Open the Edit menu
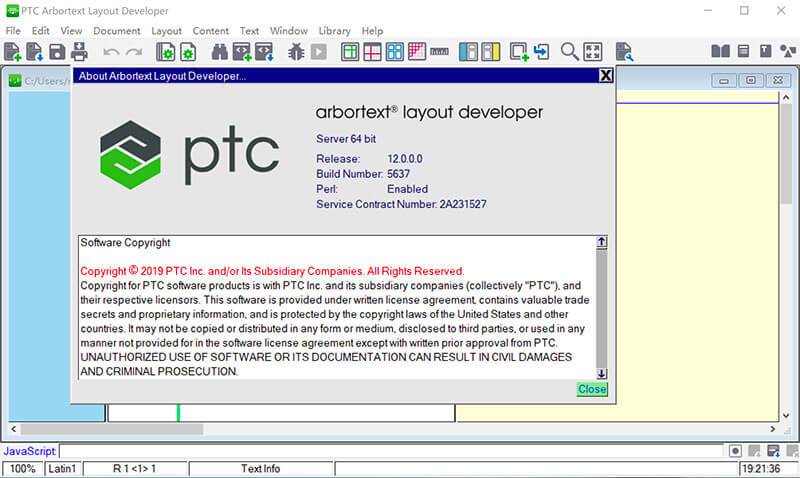The width and height of the screenshot is (800, 478). click(x=41, y=31)
